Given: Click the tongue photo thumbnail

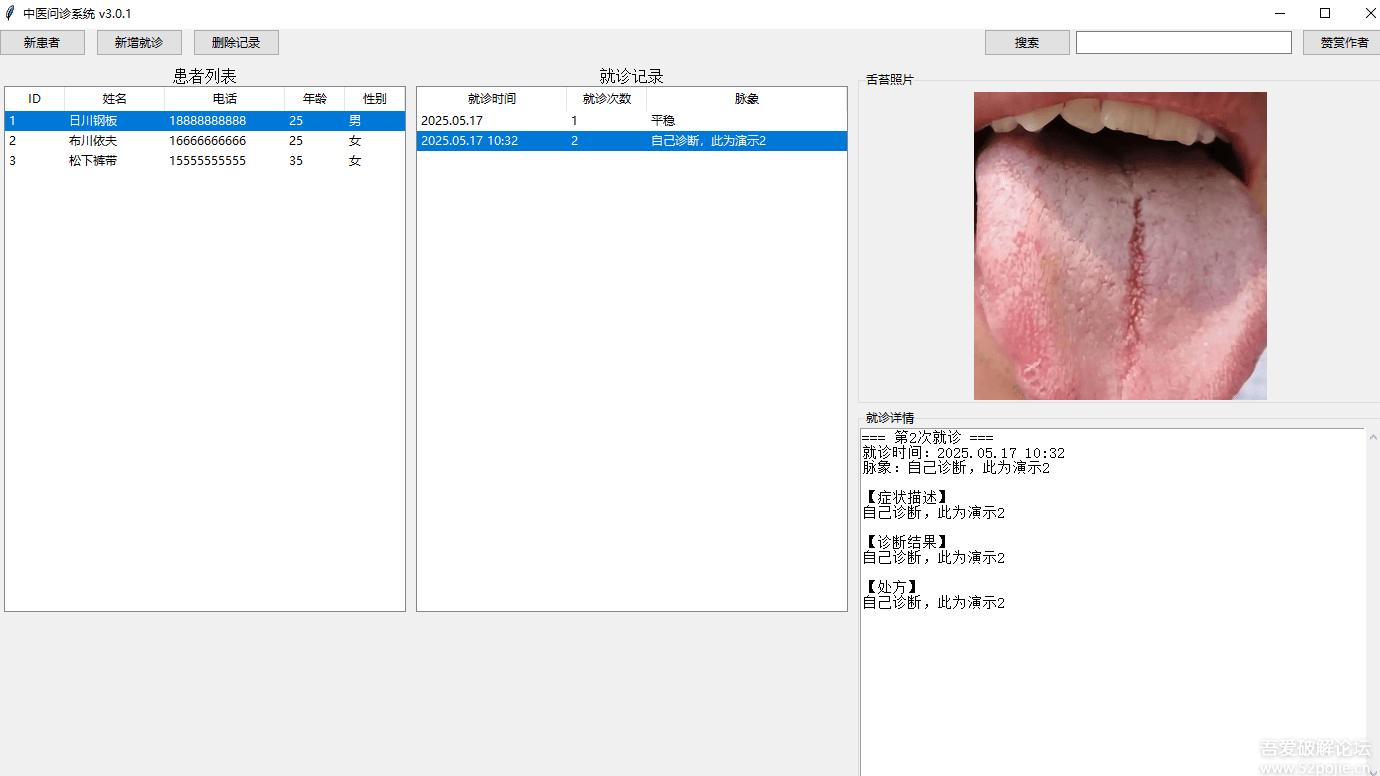Looking at the screenshot, I should (x=1119, y=245).
